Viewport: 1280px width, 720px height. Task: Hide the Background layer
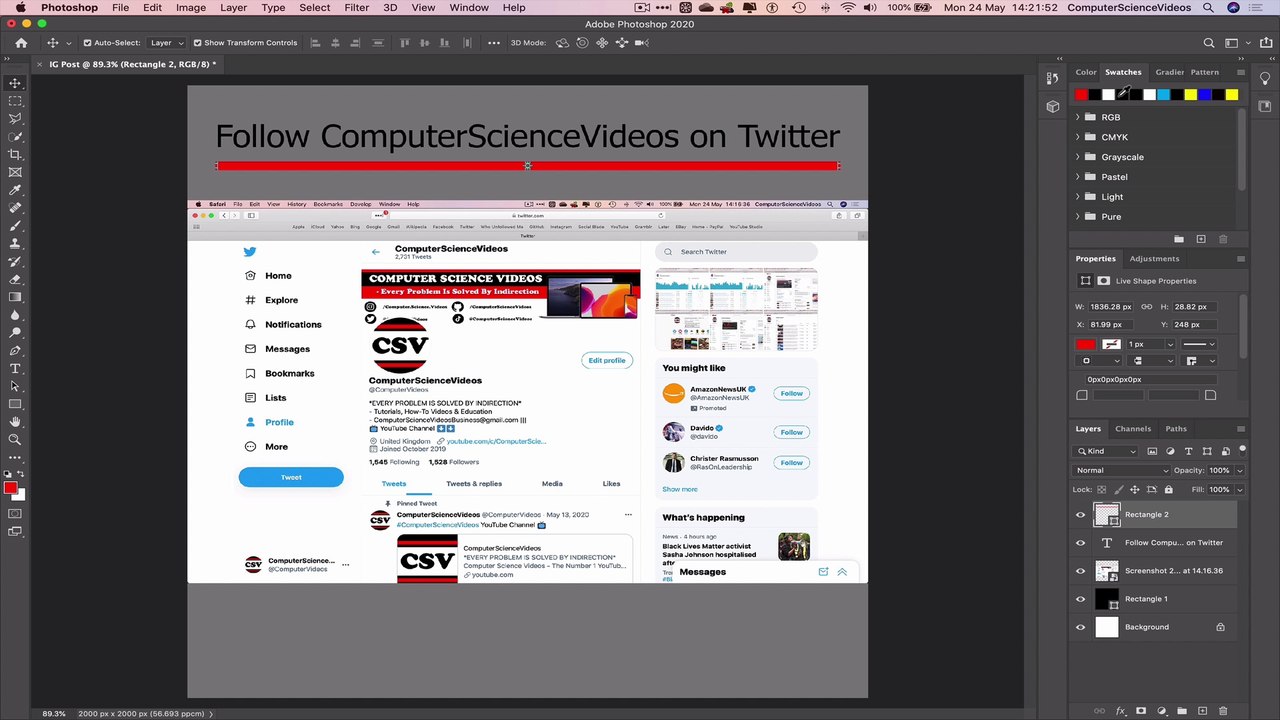[1080, 627]
